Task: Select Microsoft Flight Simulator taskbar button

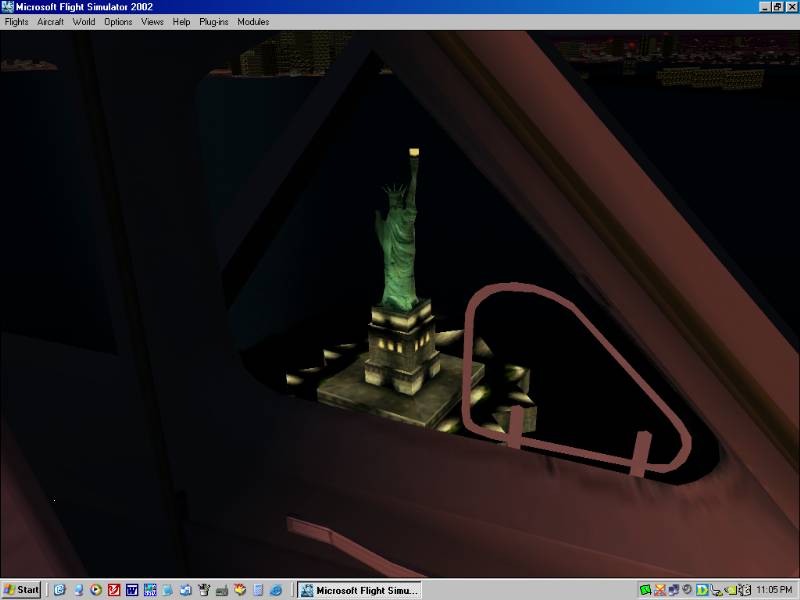Action: point(360,590)
